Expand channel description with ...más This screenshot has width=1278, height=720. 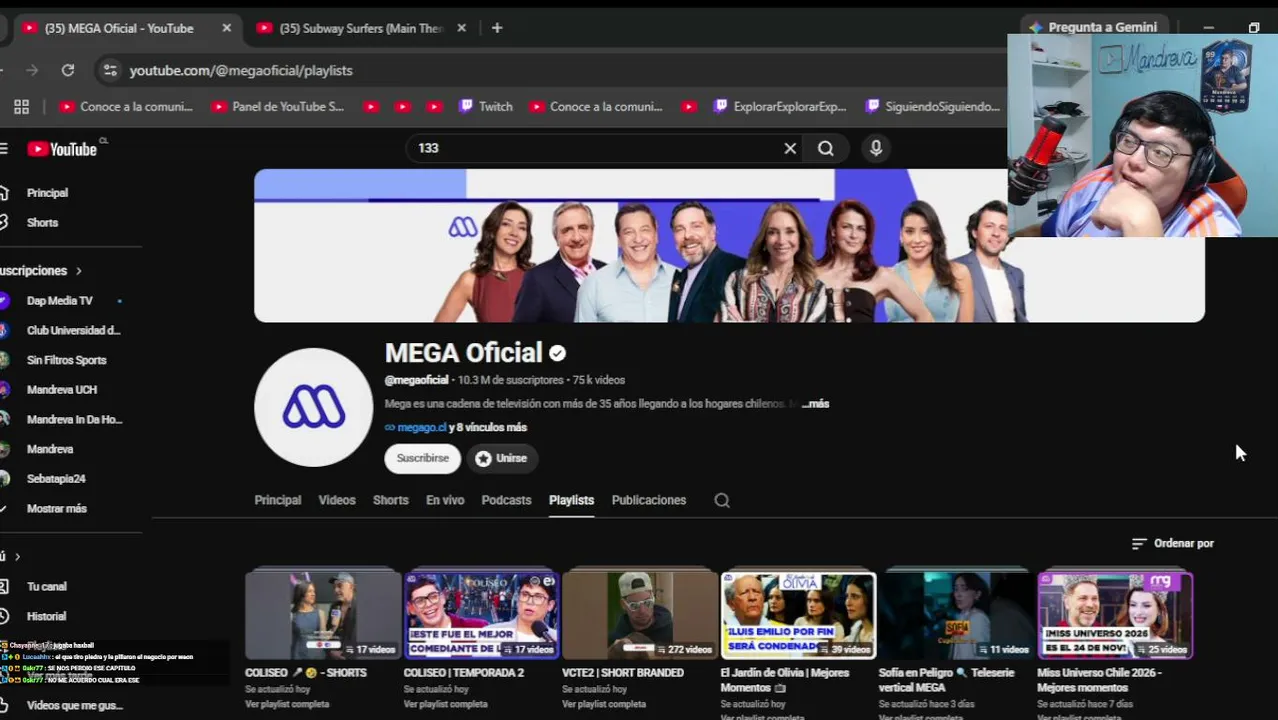click(x=816, y=404)
